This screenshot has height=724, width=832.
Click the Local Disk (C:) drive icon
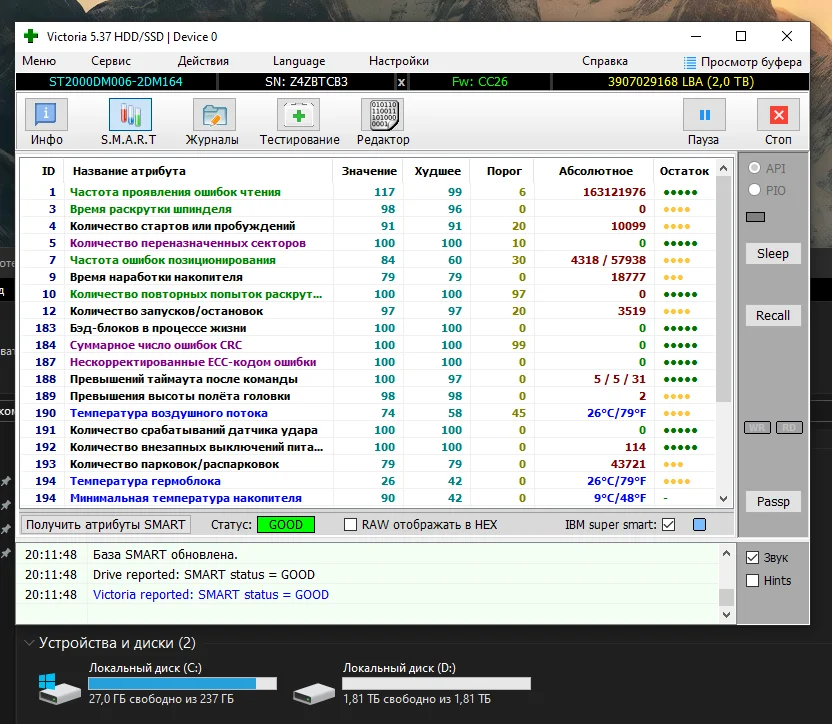59,689
